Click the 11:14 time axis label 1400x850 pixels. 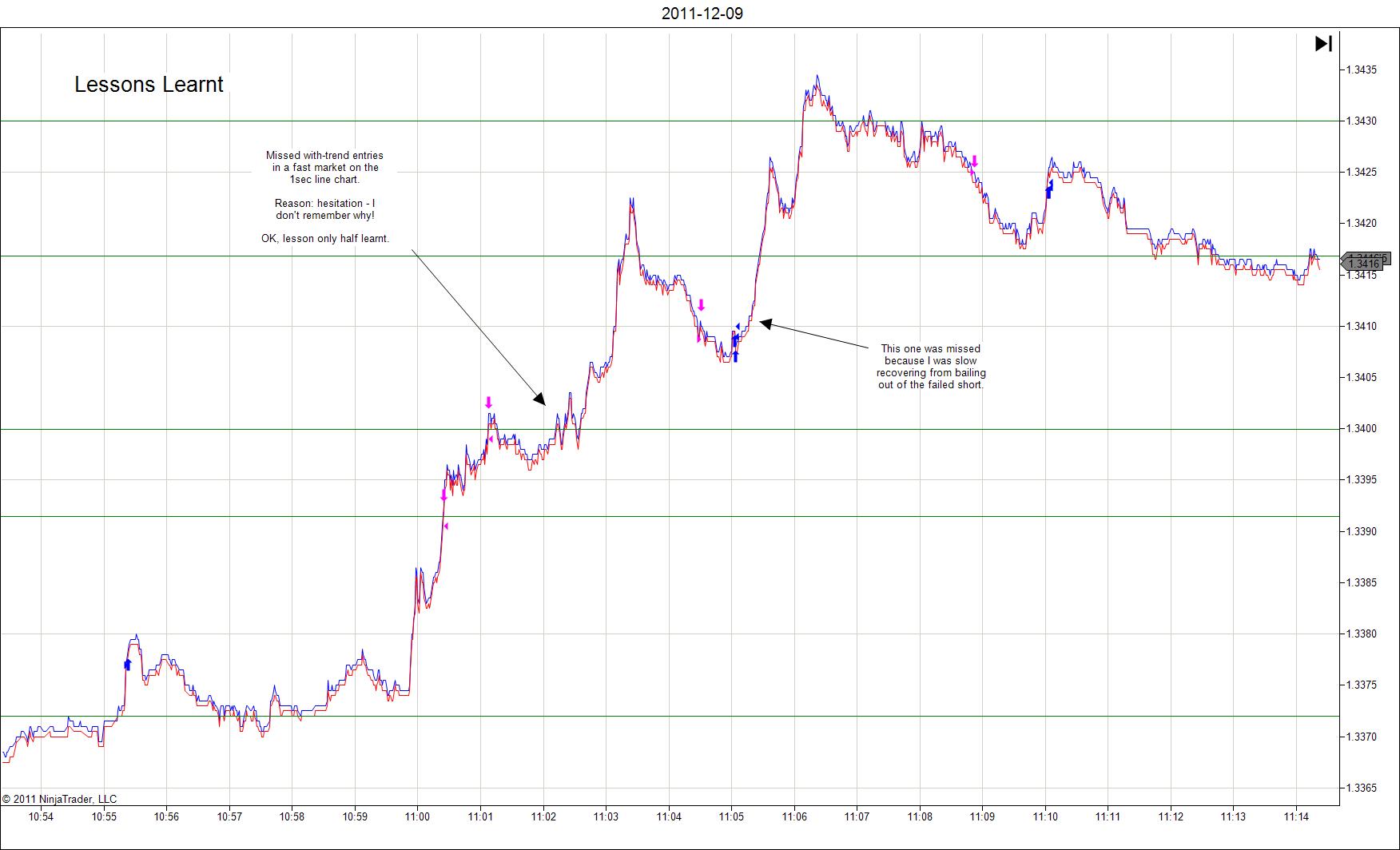(1296, 817)
